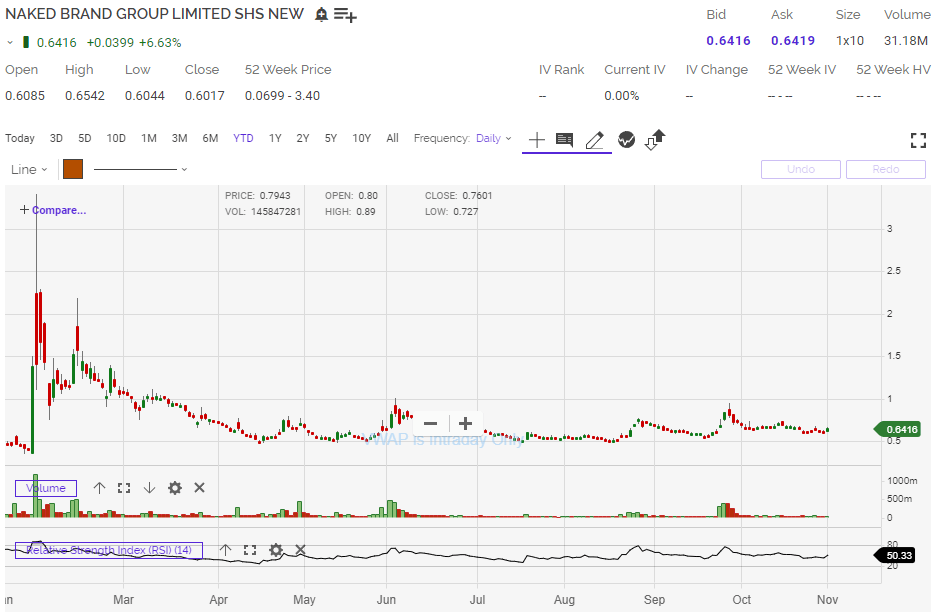Open the Volume panel settings gear
This screenshot has height=612, width=935.
(174, 488)
